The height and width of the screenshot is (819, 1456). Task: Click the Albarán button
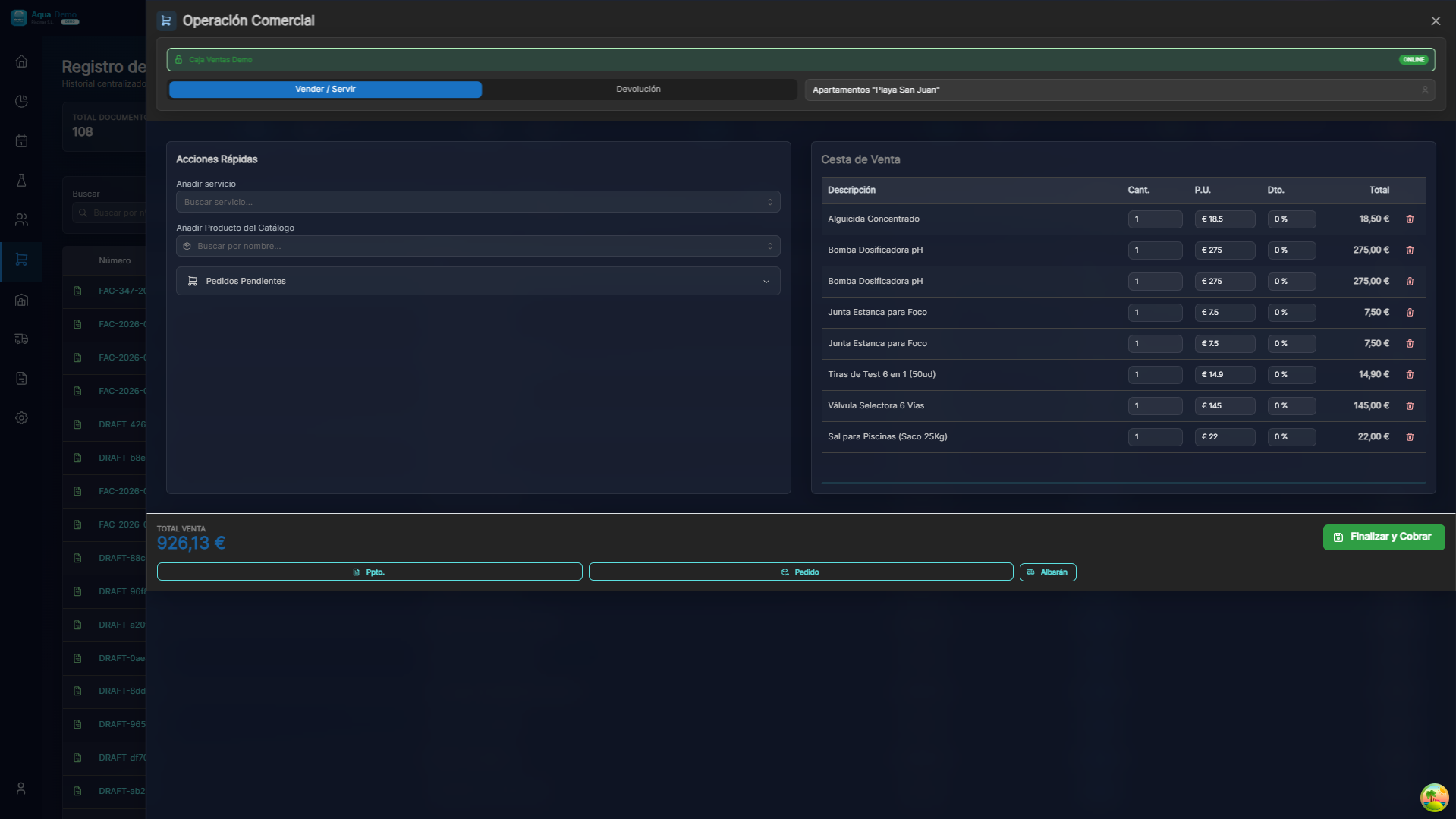click(x=1048, y=572)
